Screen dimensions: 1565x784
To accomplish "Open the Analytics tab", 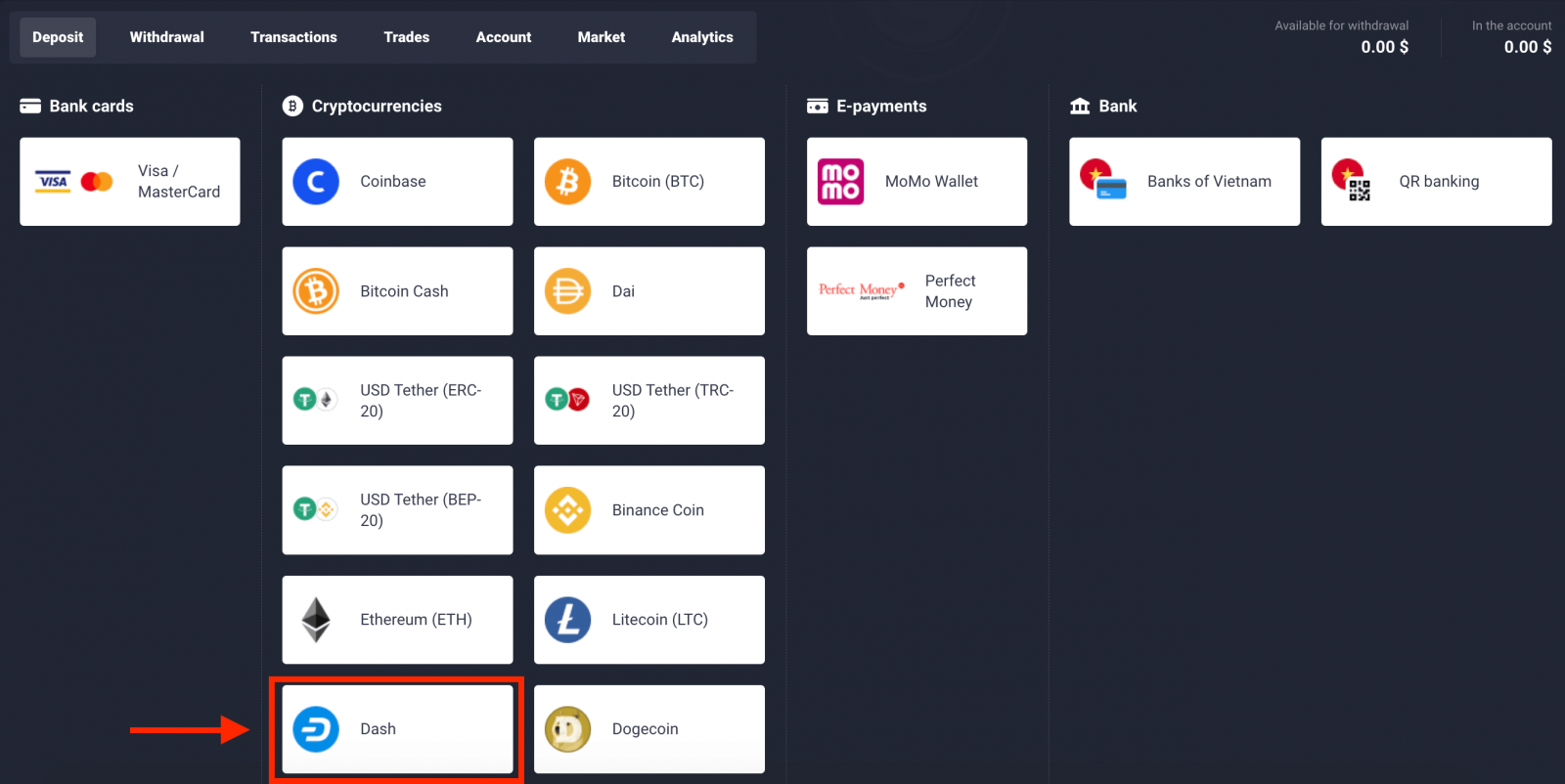I will [702, 37].
